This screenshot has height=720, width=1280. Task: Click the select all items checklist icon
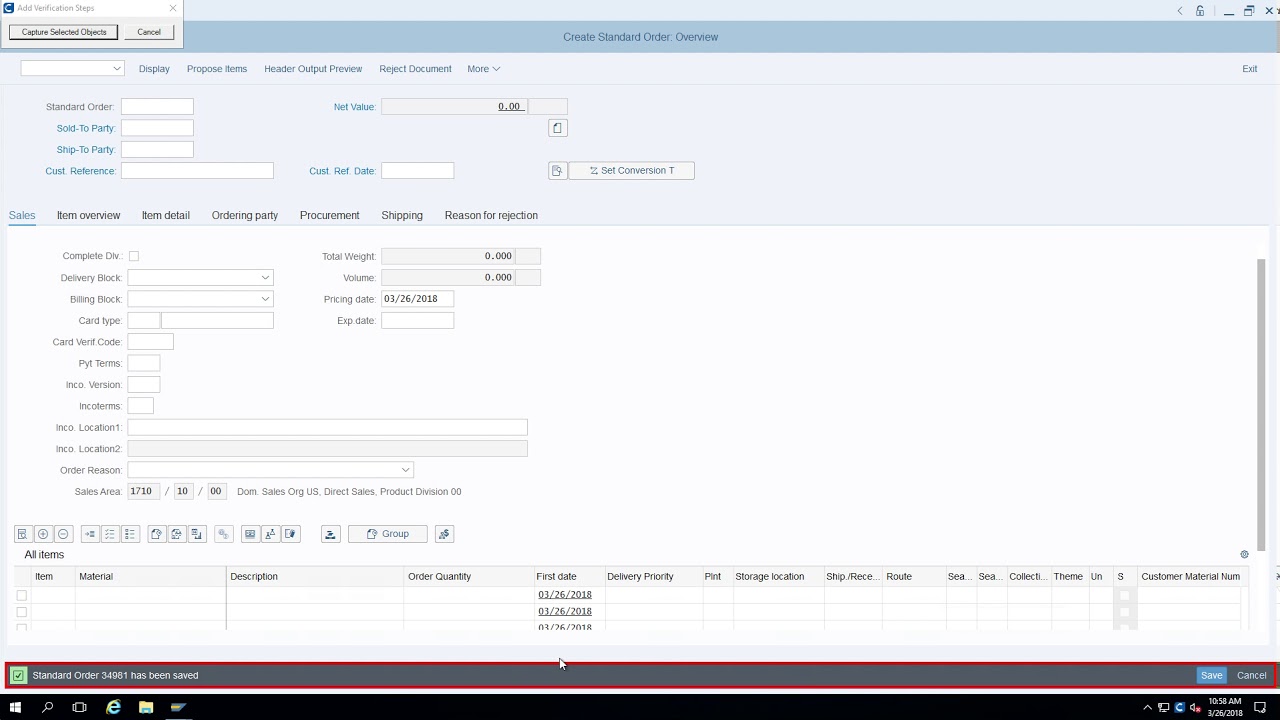point(110,534)
